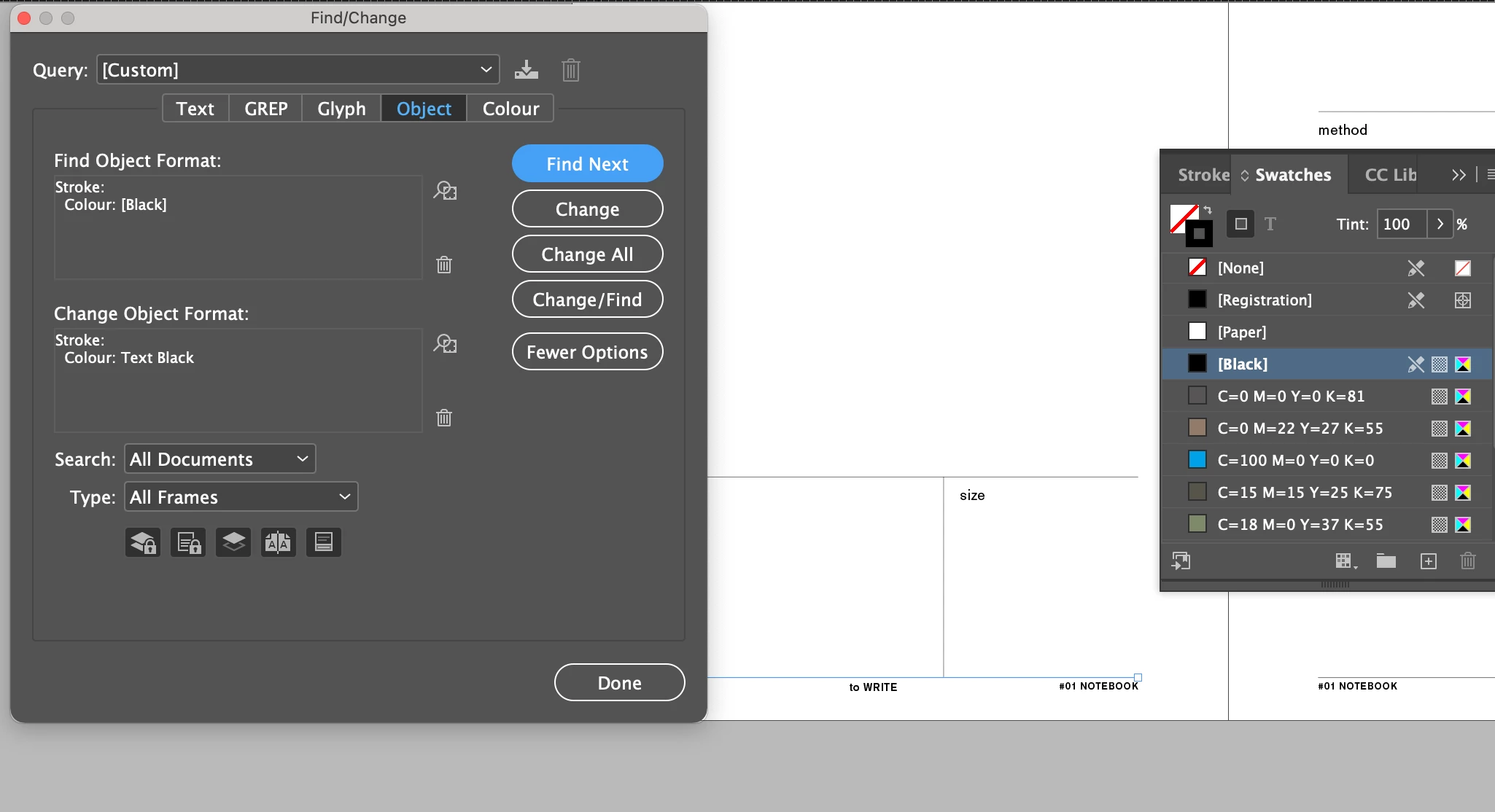
Task: Switch to the Stroke panel tab
Action: [1202, 175]
